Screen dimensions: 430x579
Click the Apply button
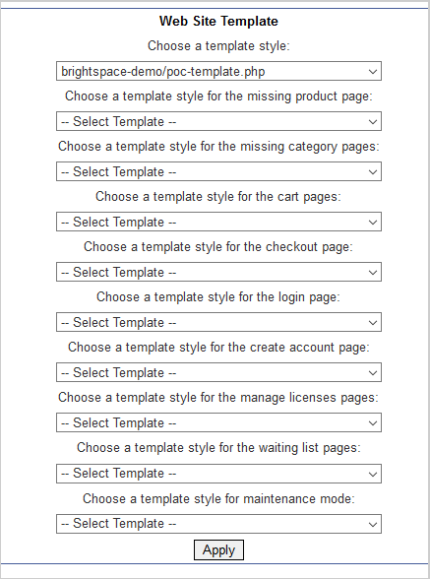(x=219, y=550)
